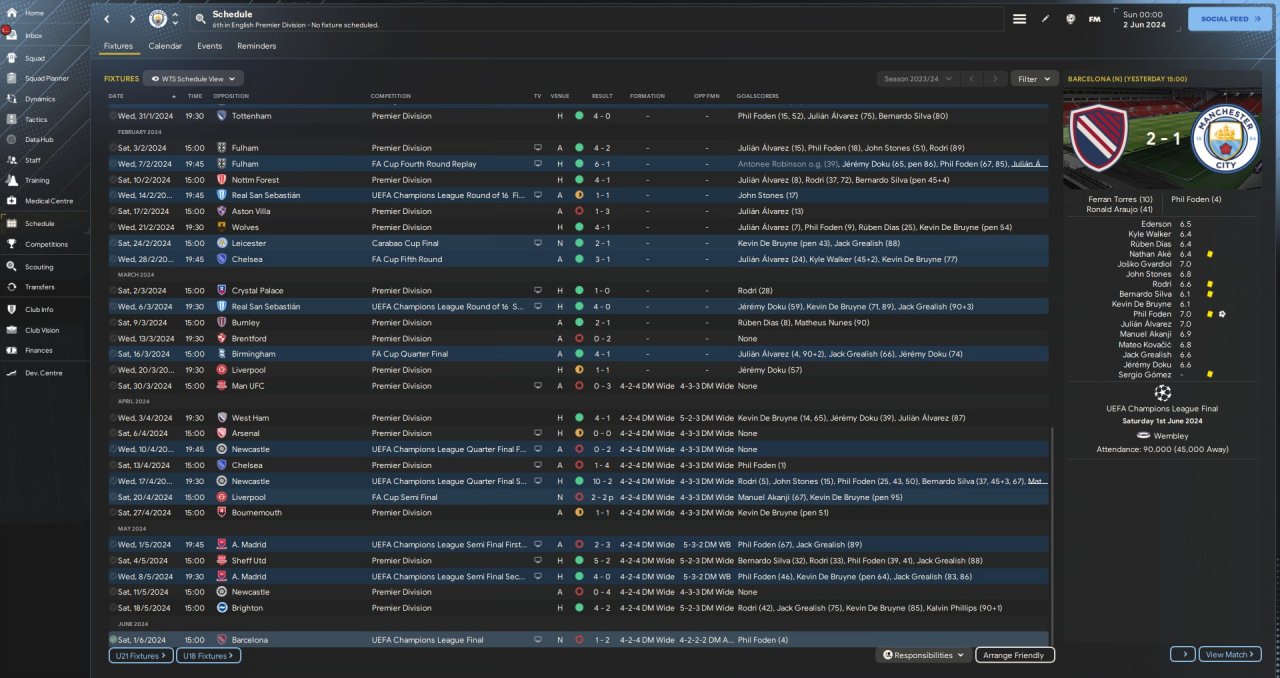The height and width of the screenshot is (678, 1280).
Task: Sort fixtures by the Date column header
Action: coord(116,96)
